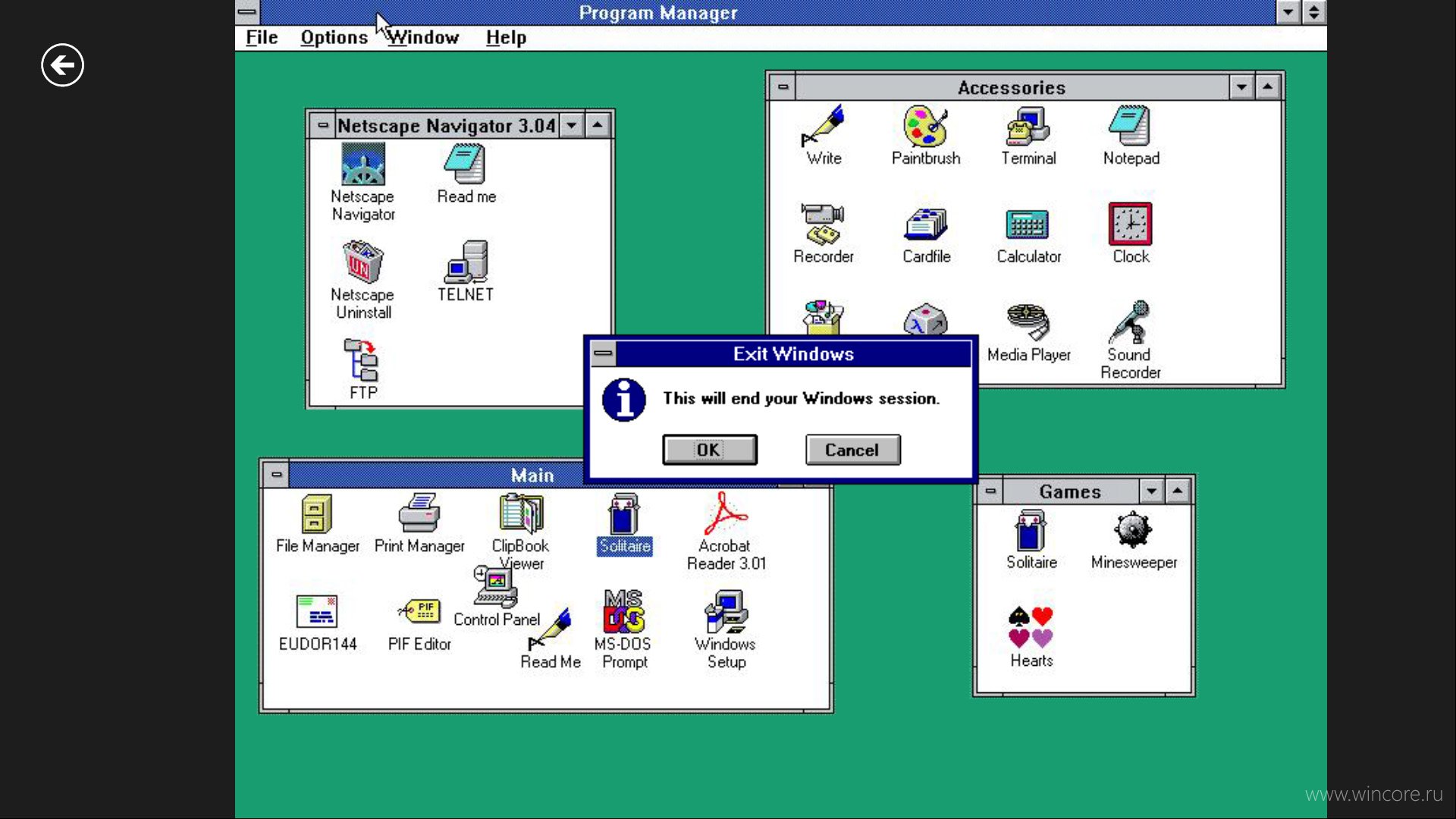The height and width of the screenshot is (819, 1456).
Task: Confirm exit with the OK button
Action: [x=710, y=450]
